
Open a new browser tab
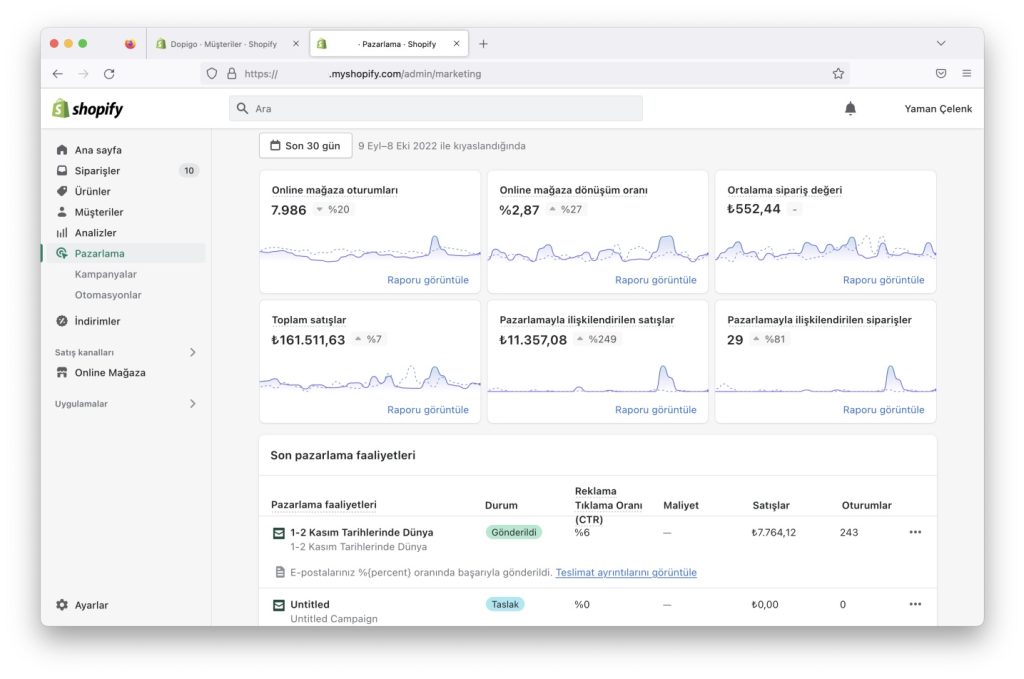pyautogui.click(x=483, y=44)
